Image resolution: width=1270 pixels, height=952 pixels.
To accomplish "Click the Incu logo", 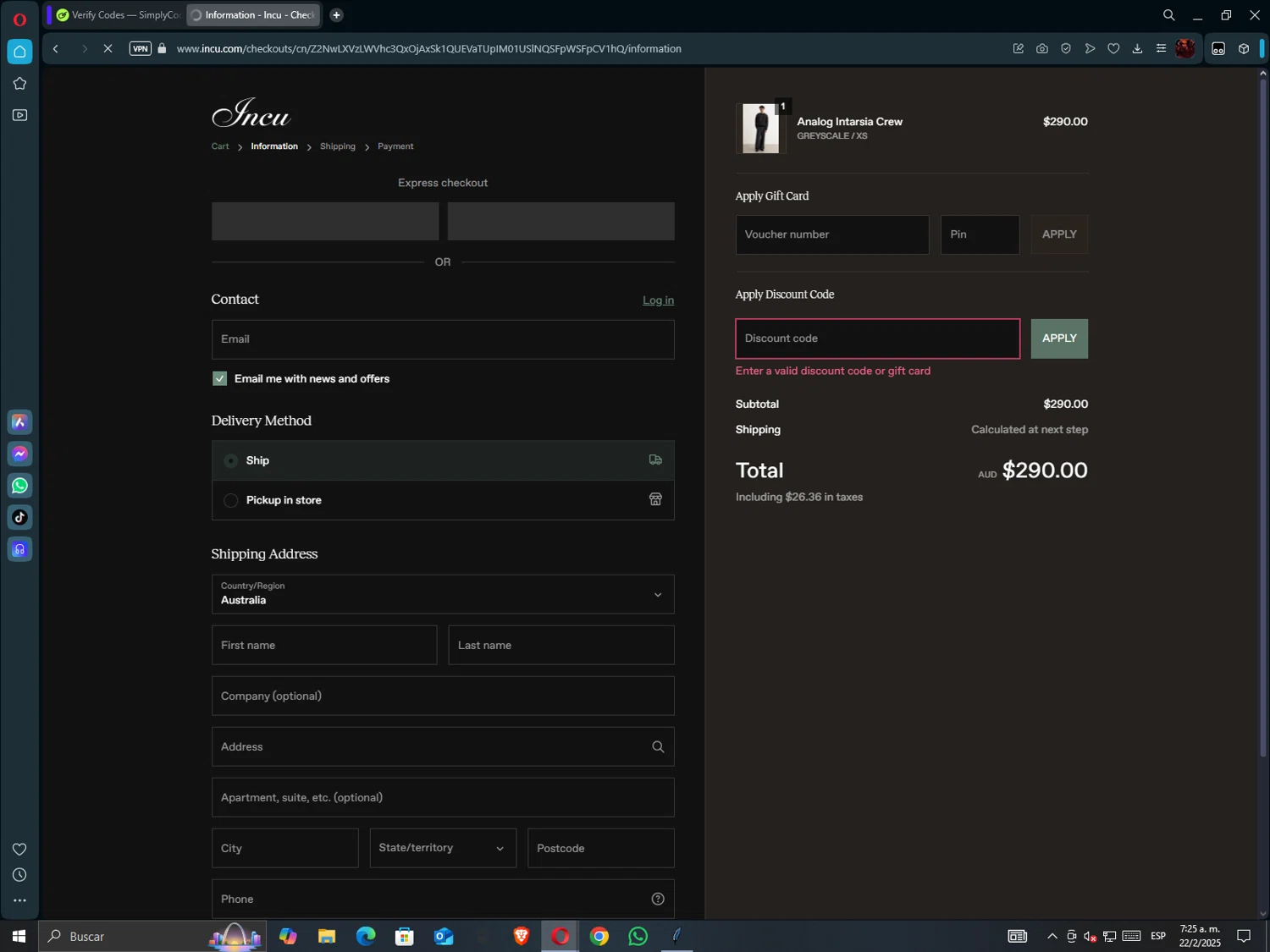I will [251, 113].
